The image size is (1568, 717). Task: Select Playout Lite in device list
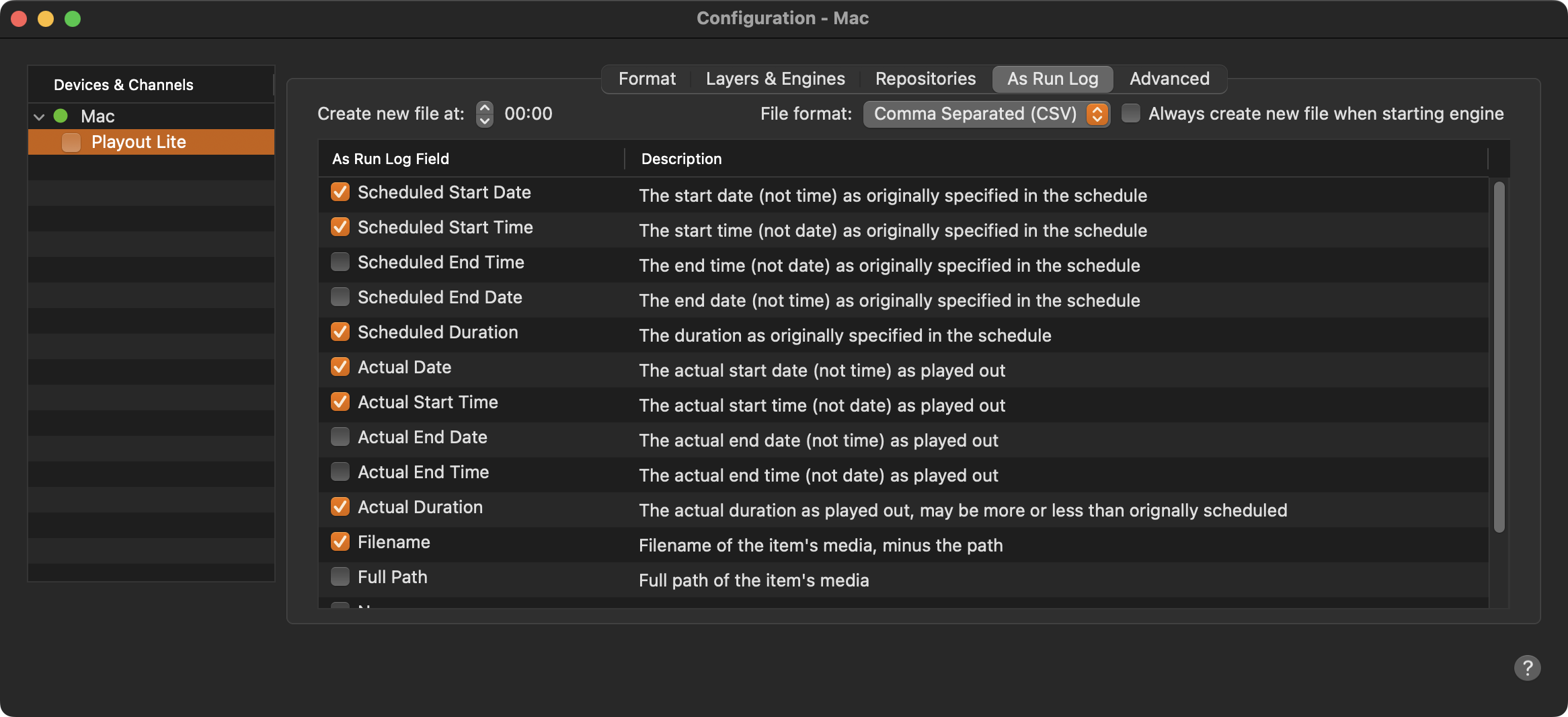[151, 142]
